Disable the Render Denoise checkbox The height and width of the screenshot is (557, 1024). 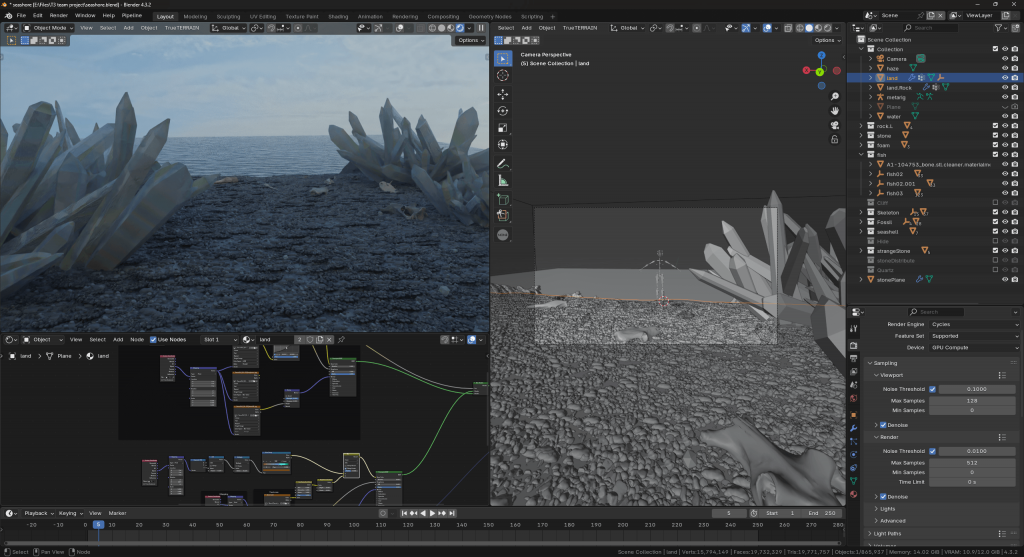[x=883, y=497]
